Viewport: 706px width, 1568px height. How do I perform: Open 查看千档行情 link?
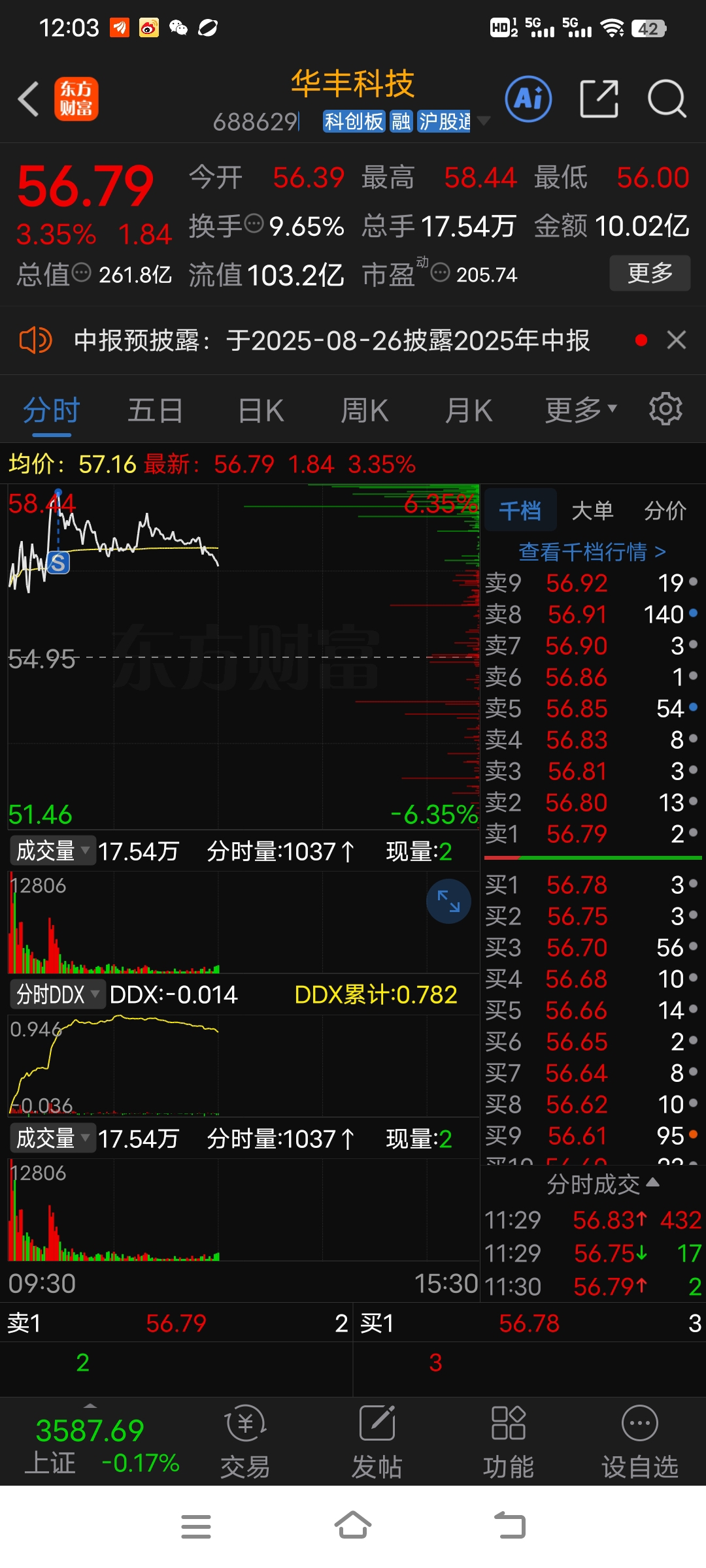(x=592, y=551)
